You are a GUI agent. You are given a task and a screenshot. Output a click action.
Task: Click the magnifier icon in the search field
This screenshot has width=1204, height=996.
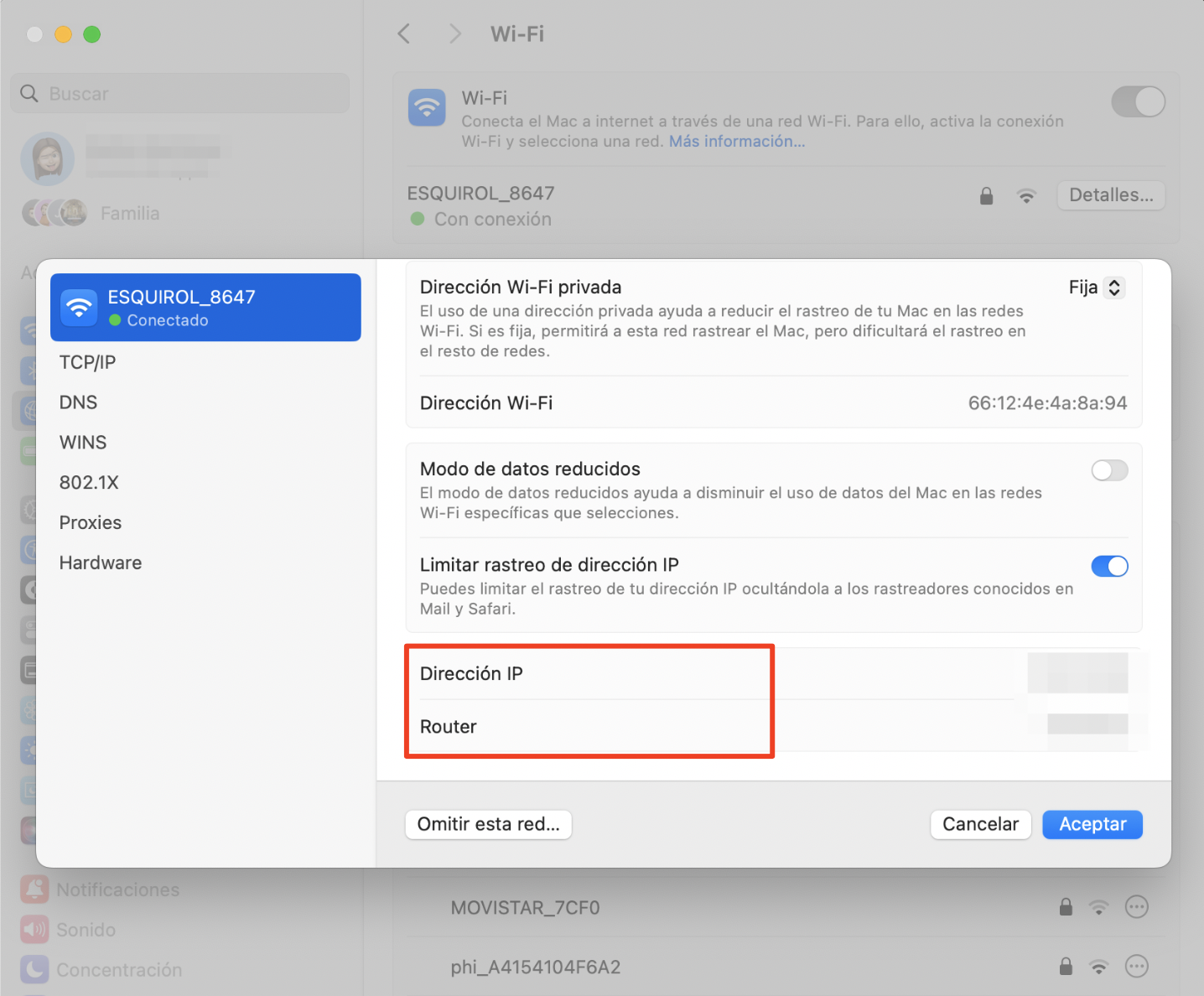click(29, 93)
